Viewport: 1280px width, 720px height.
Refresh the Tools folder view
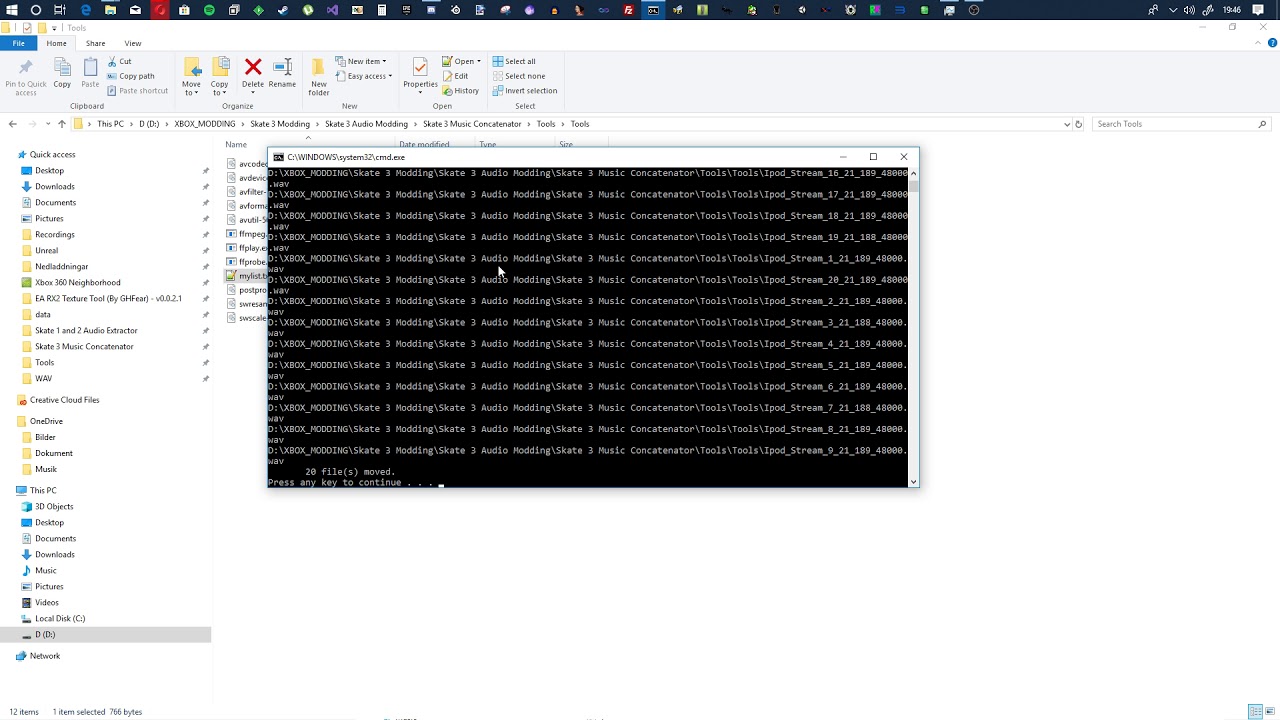[1078, 124]
